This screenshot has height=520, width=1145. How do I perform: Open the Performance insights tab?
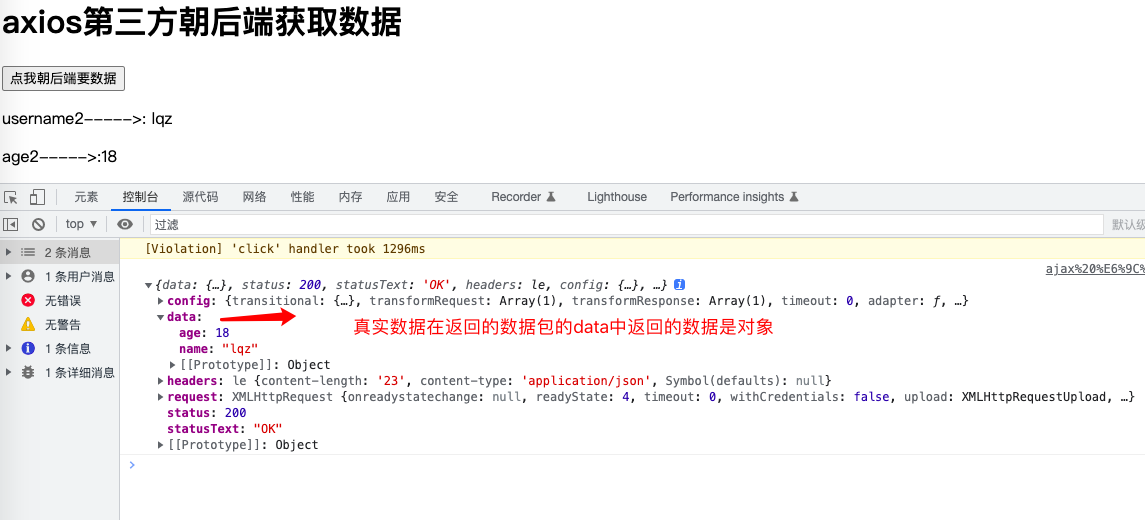(x=734, y=197)
